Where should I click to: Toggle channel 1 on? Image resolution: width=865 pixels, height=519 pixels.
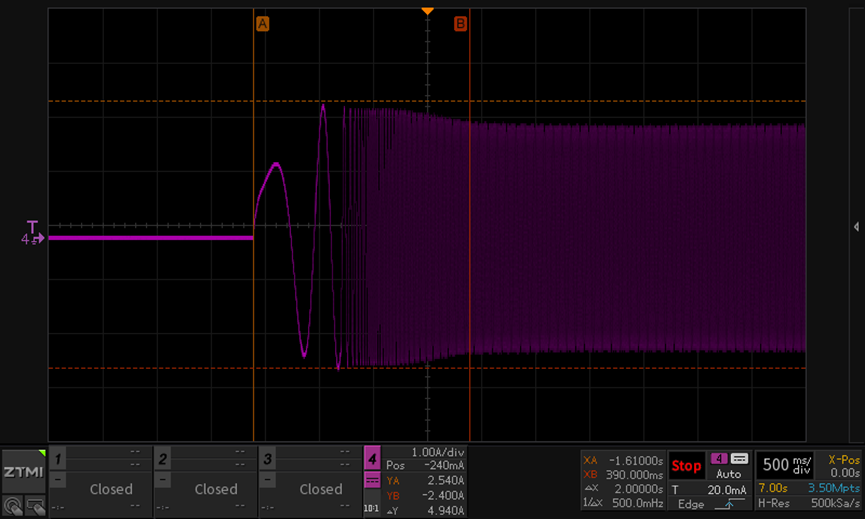coord(57,459)
